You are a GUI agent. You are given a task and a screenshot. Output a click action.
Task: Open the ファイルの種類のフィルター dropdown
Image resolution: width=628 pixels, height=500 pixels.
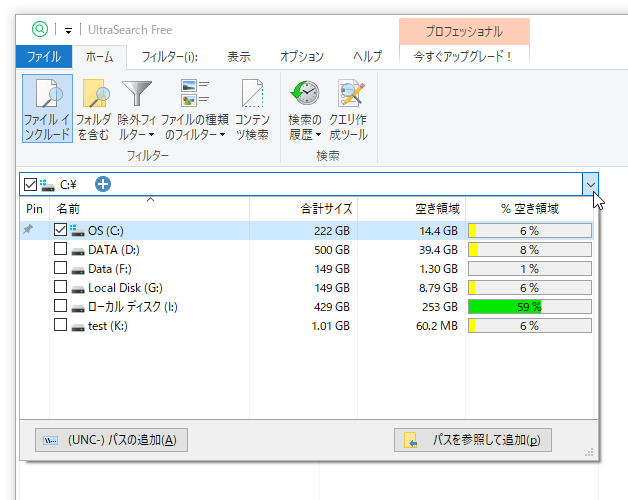tap(195, 109)
